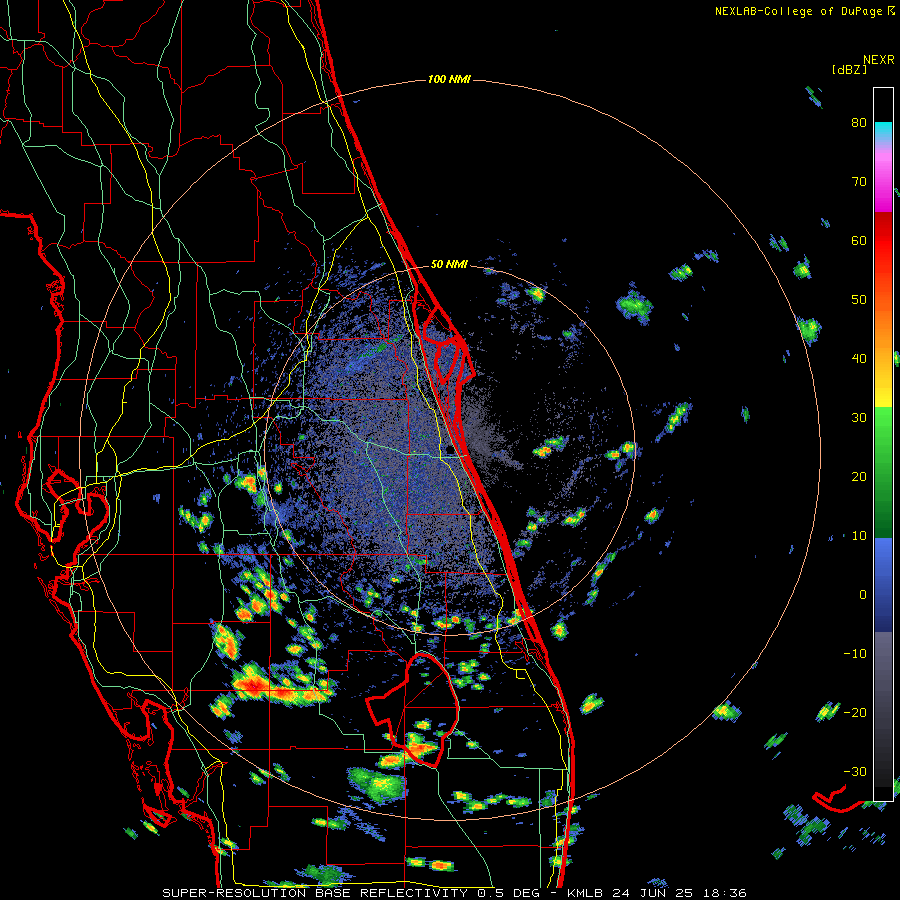Click the -20 value on the dBZ scale
The image size is (900, 900).
pyautogui.click(x=855, y=712)
